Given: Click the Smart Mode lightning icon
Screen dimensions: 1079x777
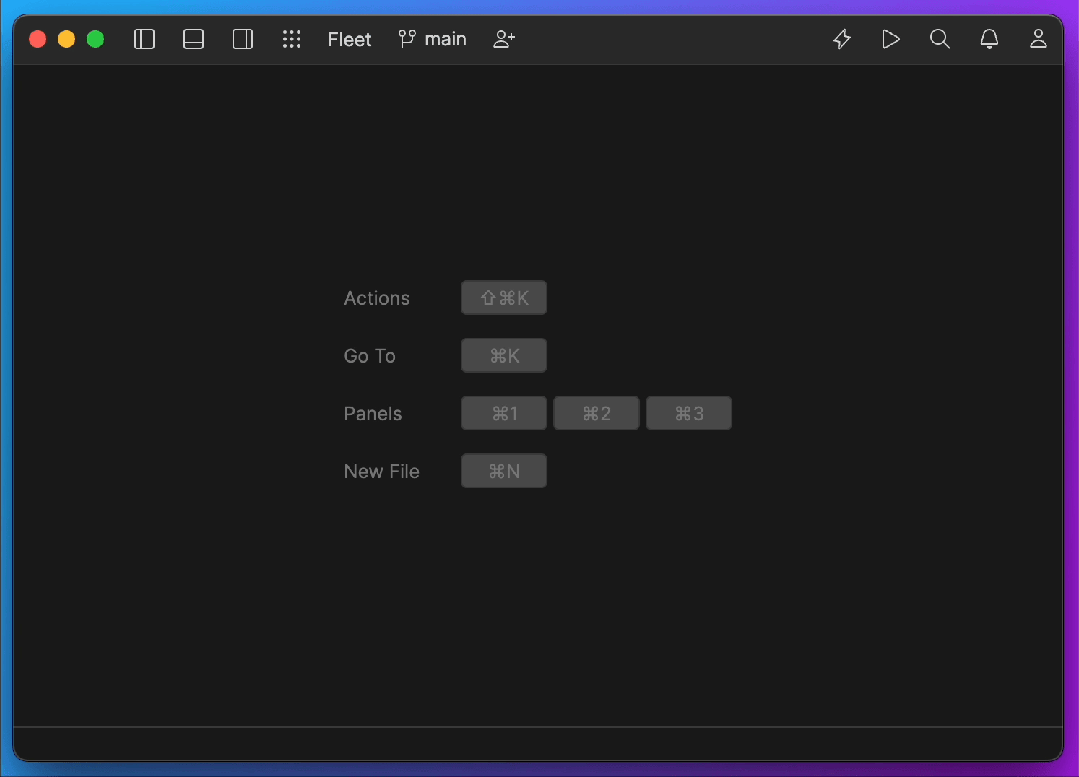Looking at the screenshot, I should (x=842, y=39).
